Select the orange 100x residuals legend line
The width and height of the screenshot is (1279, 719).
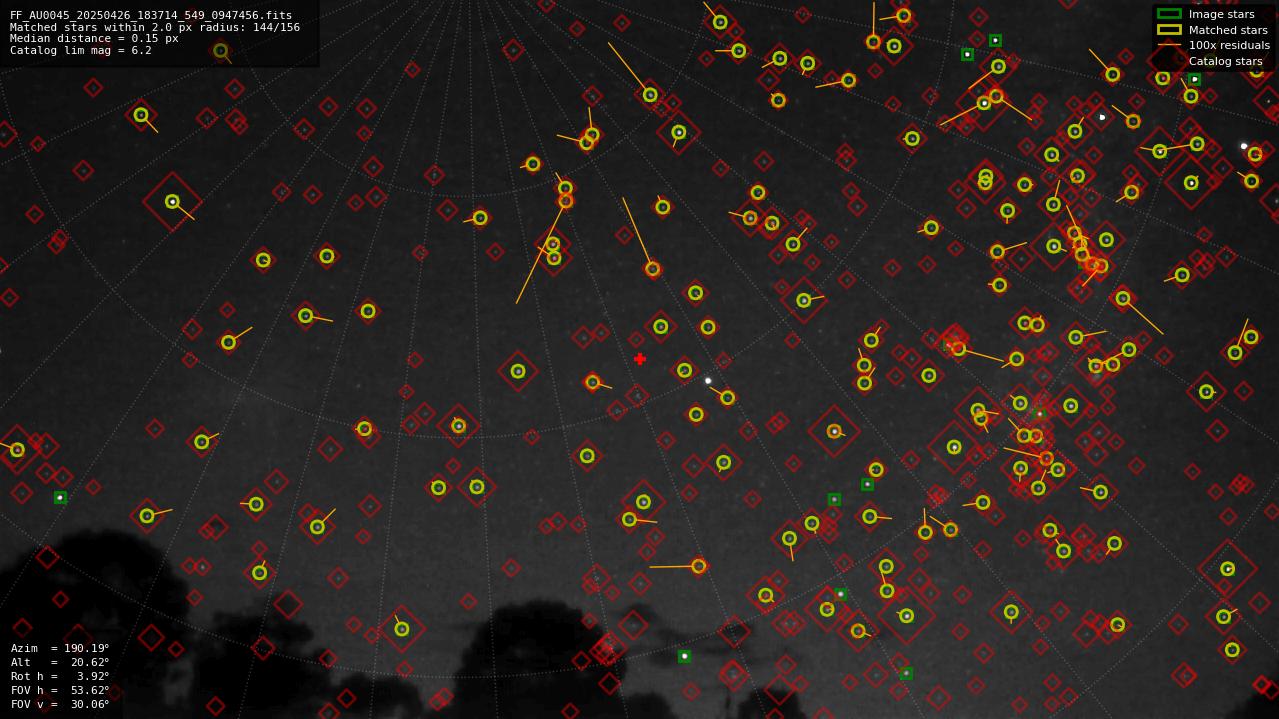pos(1169,45)
